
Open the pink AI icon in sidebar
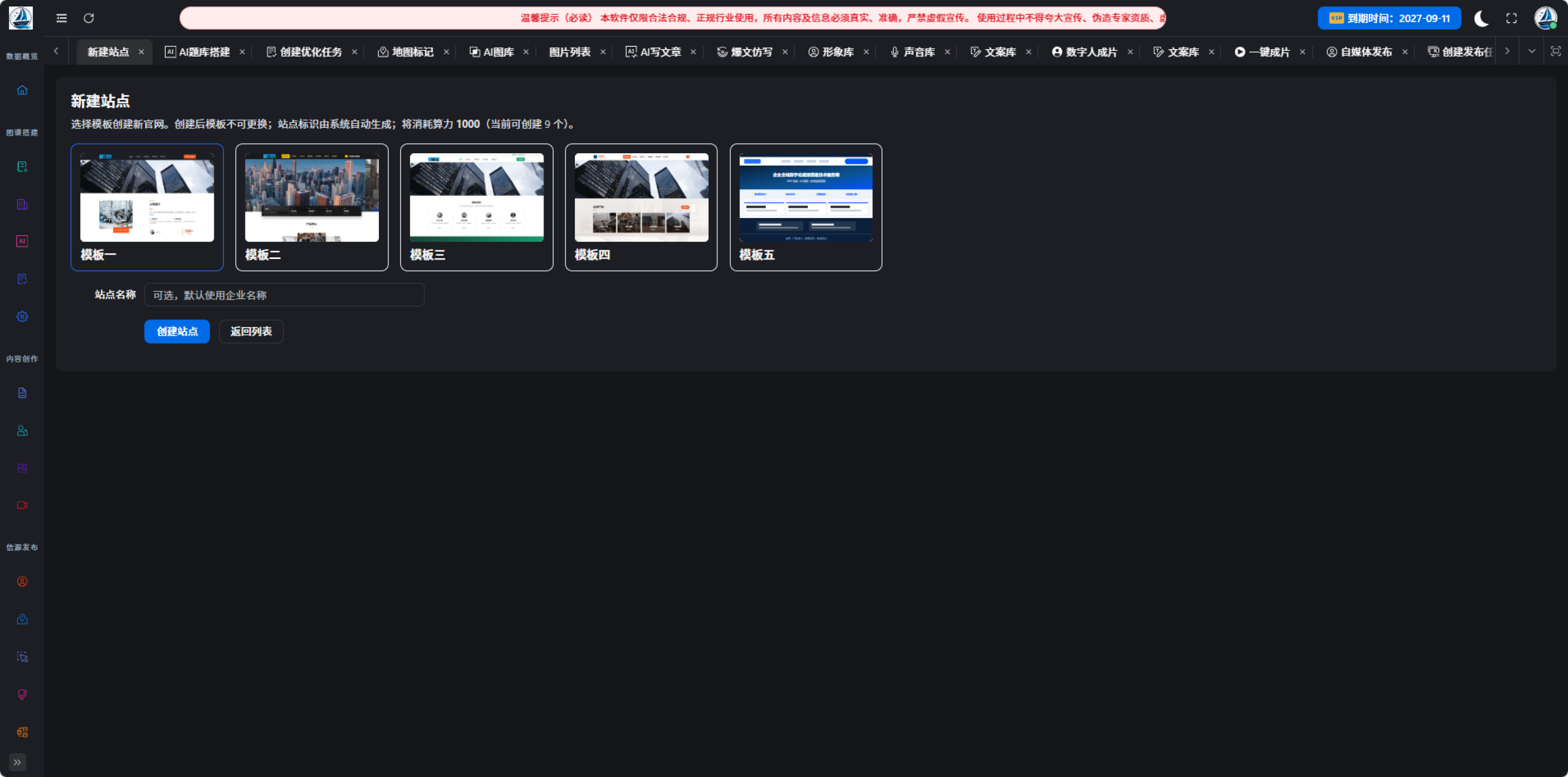(22, 241)
